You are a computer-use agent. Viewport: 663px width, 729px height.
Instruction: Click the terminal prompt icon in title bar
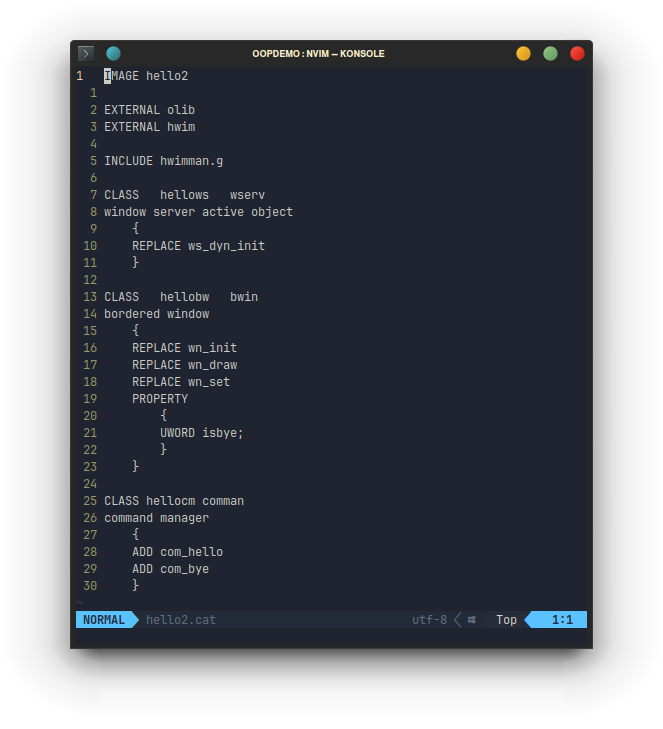[86, 53]
